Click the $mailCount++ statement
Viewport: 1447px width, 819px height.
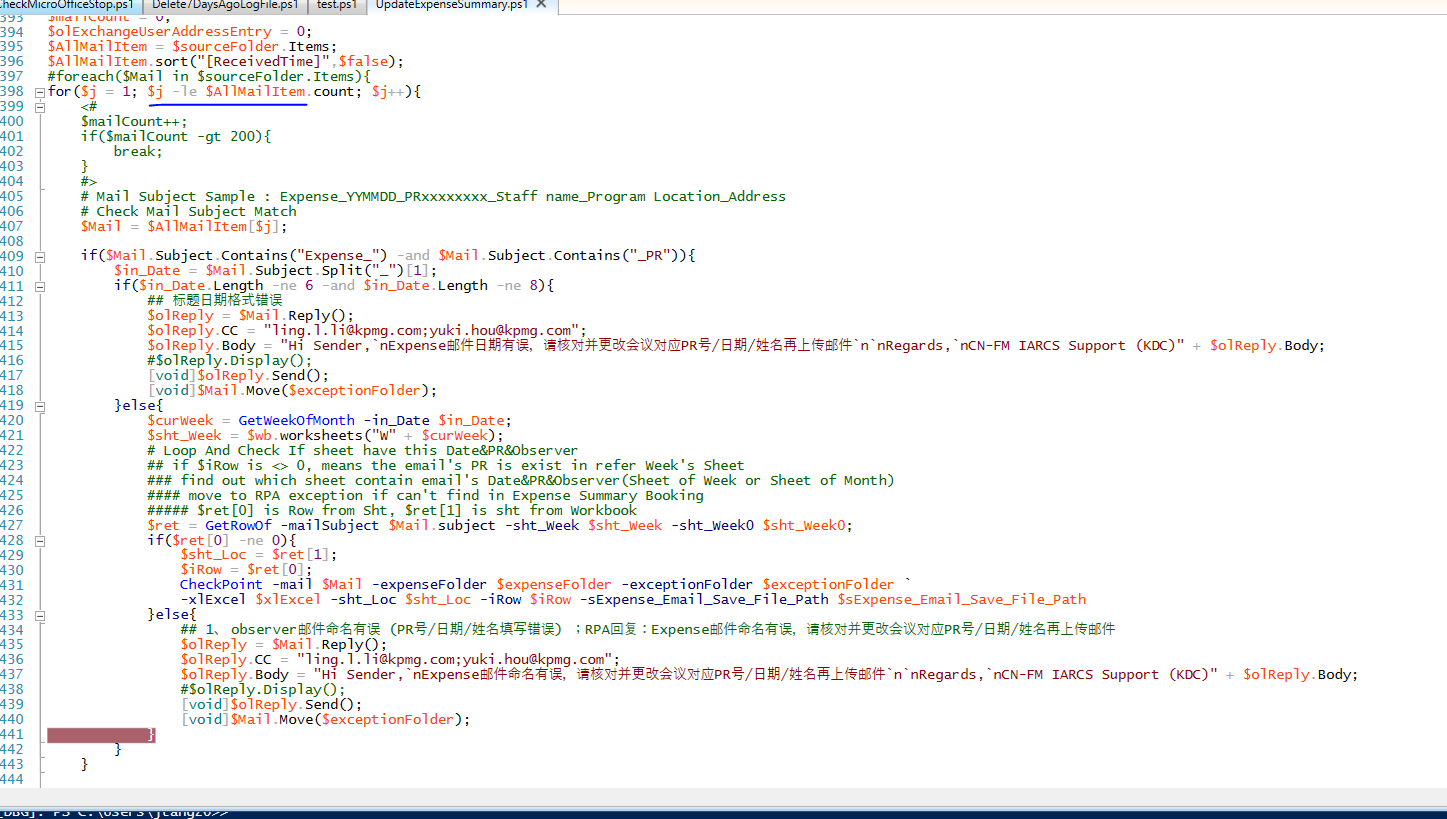[134, 121]
